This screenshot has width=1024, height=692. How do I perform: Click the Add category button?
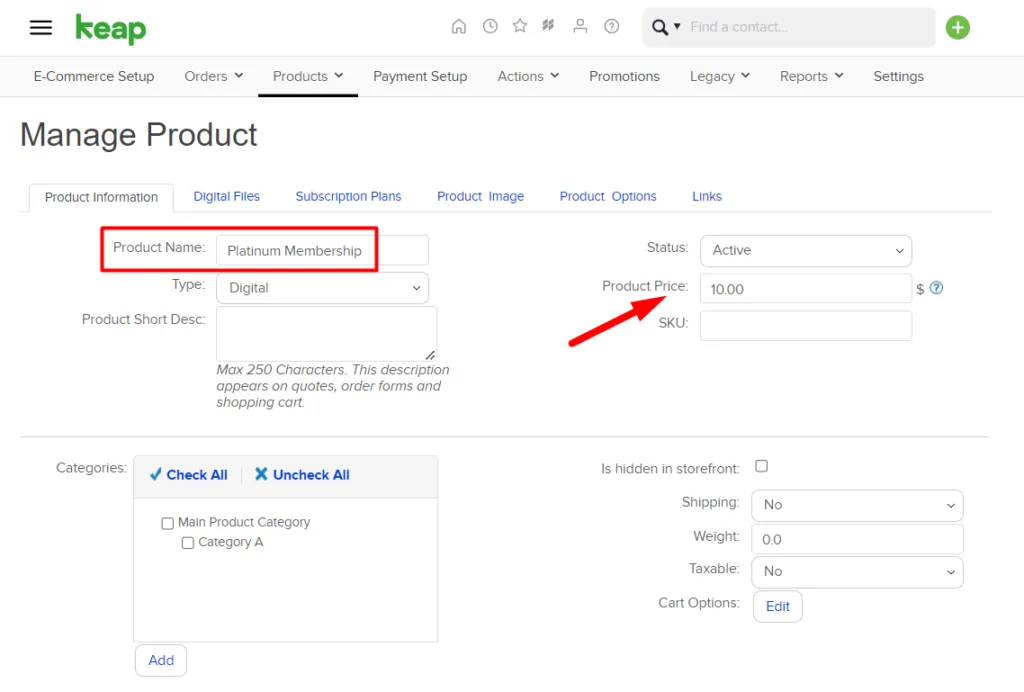161,661
